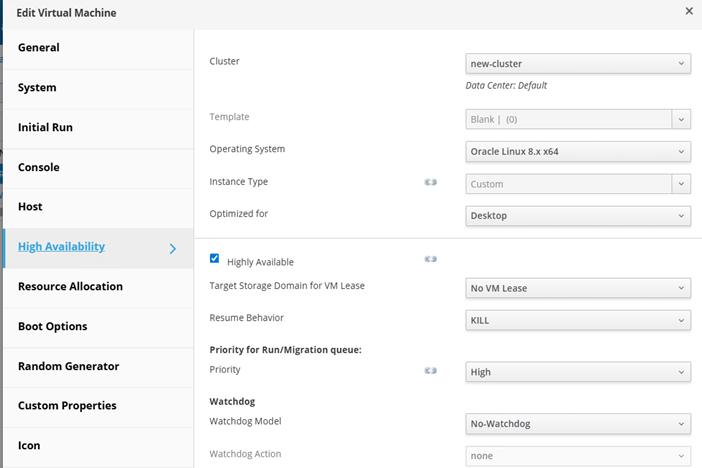
Task: Open the Operating System dropdown
Action: [578, 151]
